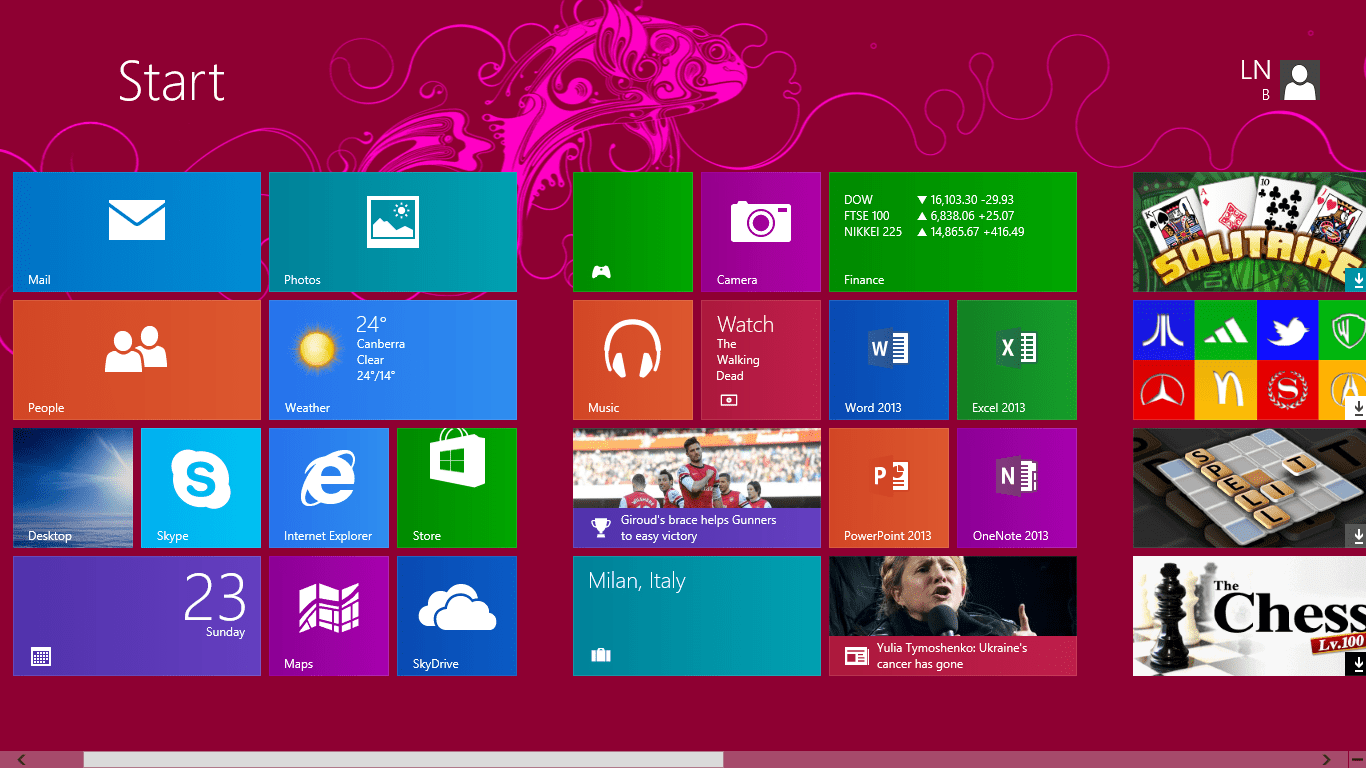This screenshot has width=1366, height=768.
Task: Launch Word 2013
Action: click(x=889, y=360)
